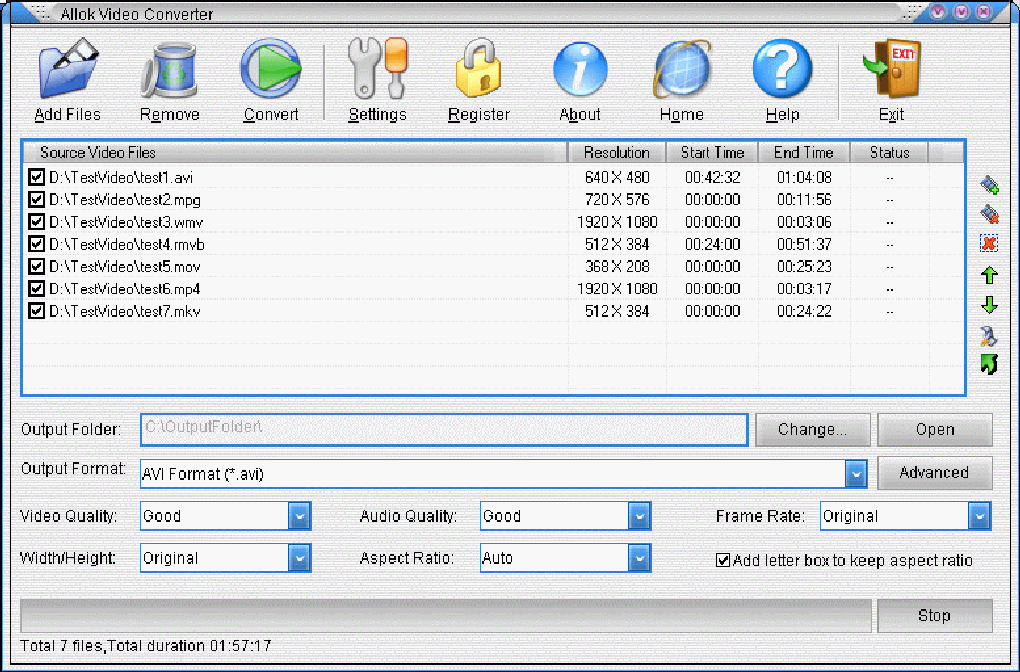Select the D:\TestVideo\test7.mkv file row
1020x672 pixels.
coord(493,311)
